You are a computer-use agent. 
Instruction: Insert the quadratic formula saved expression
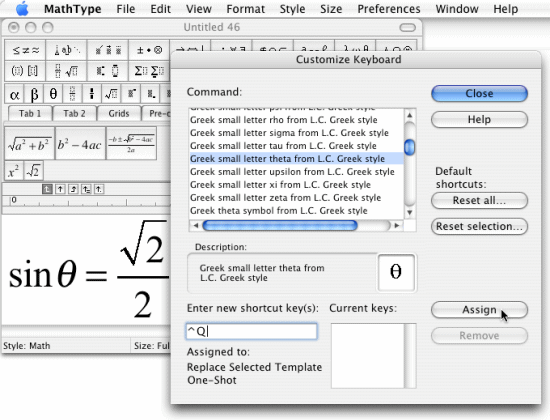click(x=131, y=143)
